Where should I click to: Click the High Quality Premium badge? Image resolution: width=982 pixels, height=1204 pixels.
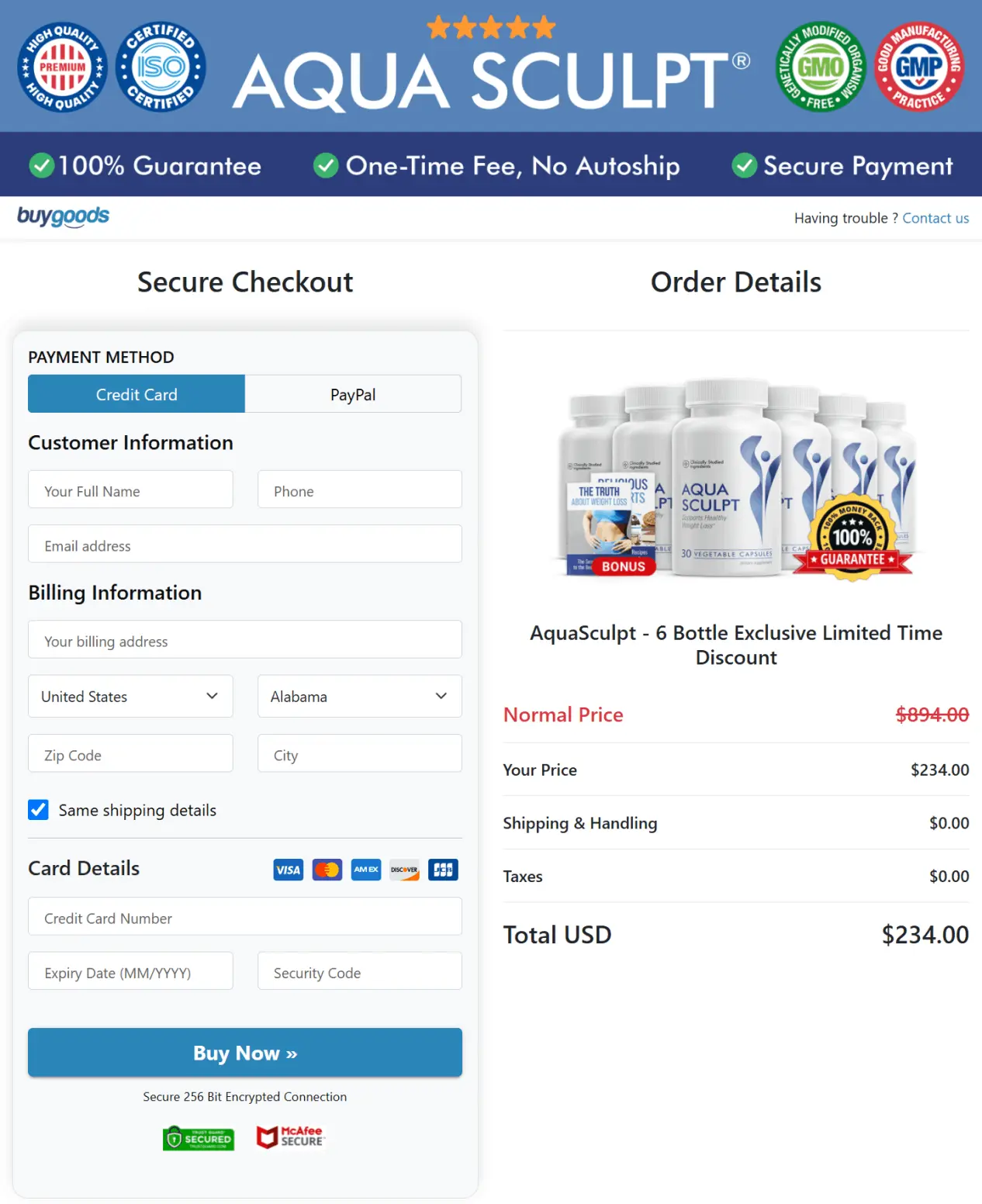tap(61, 67)
